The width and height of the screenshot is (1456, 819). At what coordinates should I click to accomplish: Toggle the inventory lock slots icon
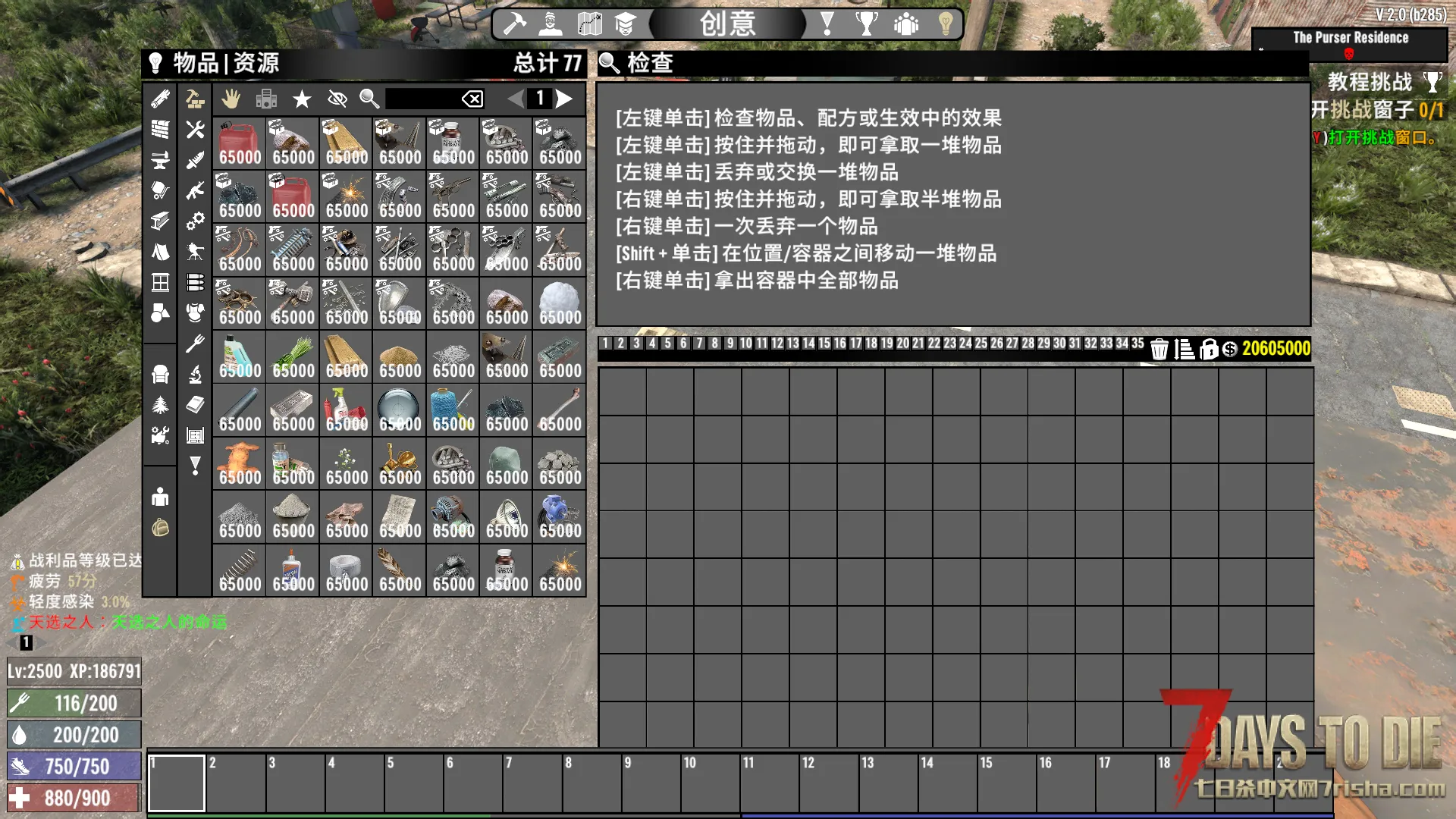tap(1209, 349)
